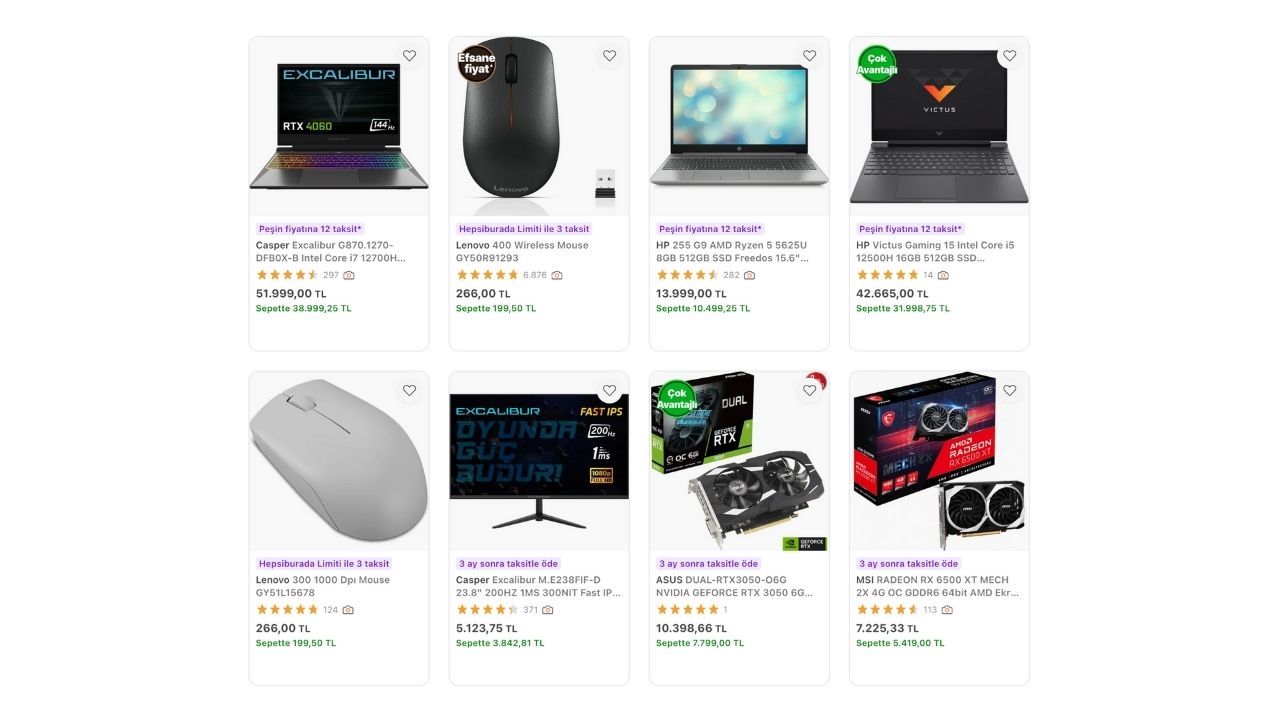Open photo reviews icon for Lenovo 400 mouse
The width and height of the screenshot is (1280, 720).
[557, 275]
